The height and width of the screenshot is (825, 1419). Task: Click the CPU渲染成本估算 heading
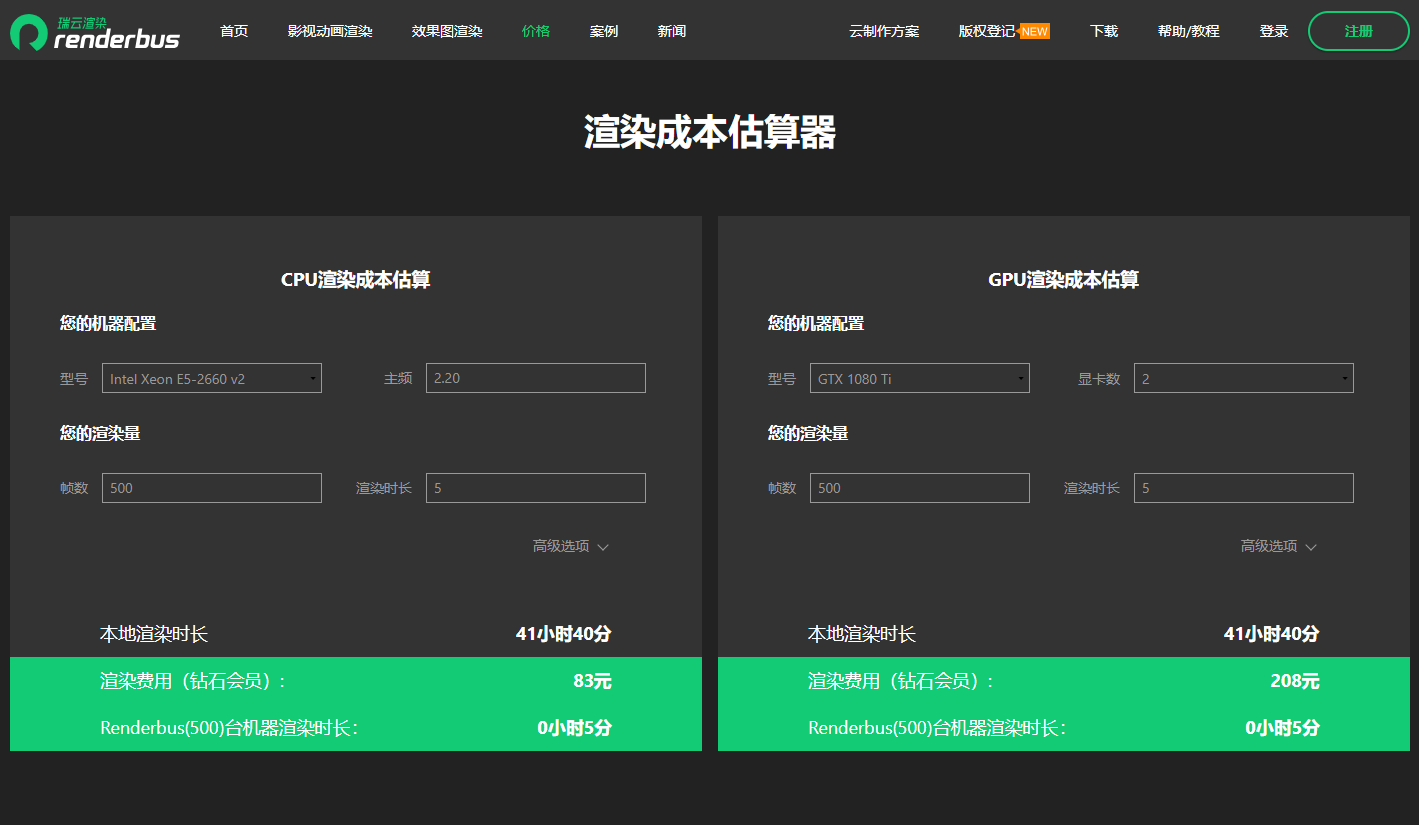(x=356, y=279)
